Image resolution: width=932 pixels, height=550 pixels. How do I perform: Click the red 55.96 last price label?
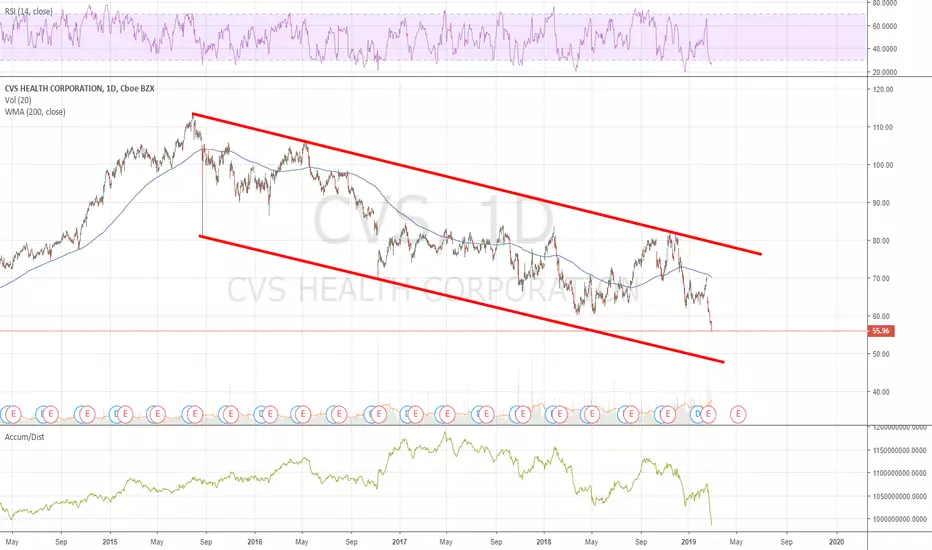pyautogui.click(x=881, y=331)
